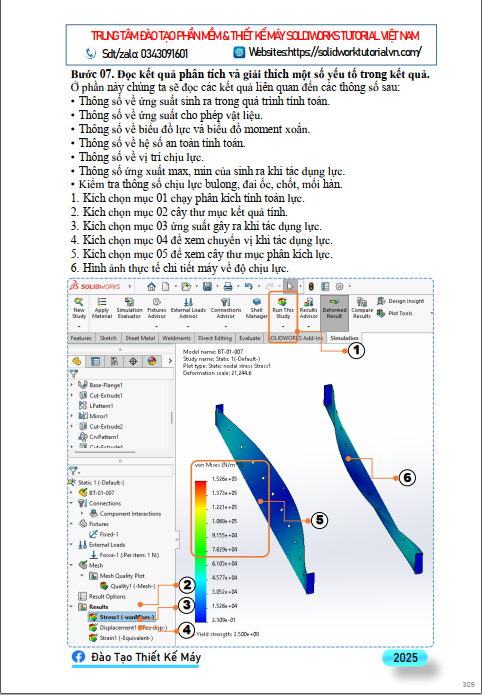The image size is (482, 695).
Task: Open the DimXpertManager tab
Action: pyautogui.click(x=133, y=361)
